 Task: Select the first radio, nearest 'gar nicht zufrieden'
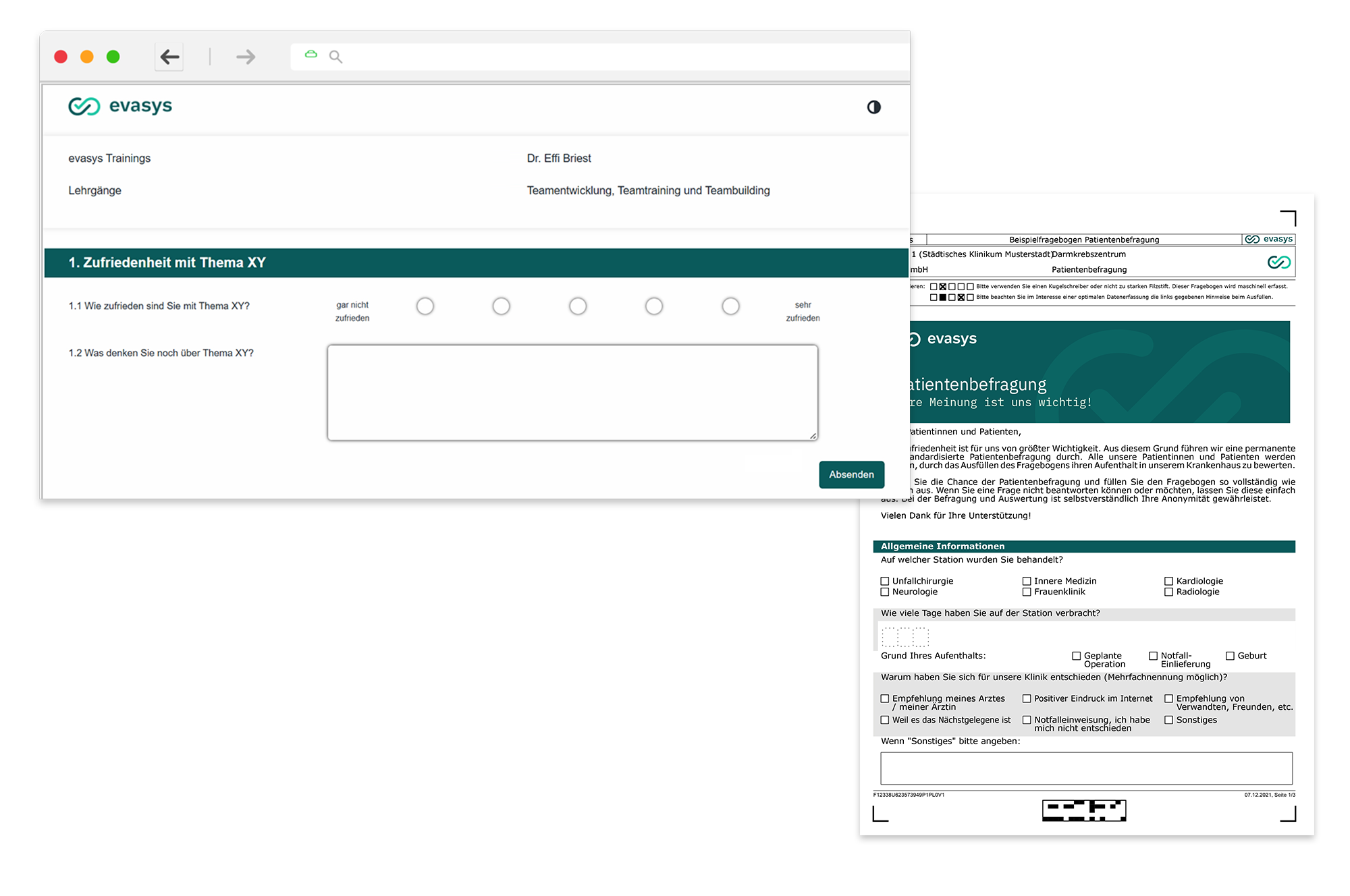click(425, 306)
